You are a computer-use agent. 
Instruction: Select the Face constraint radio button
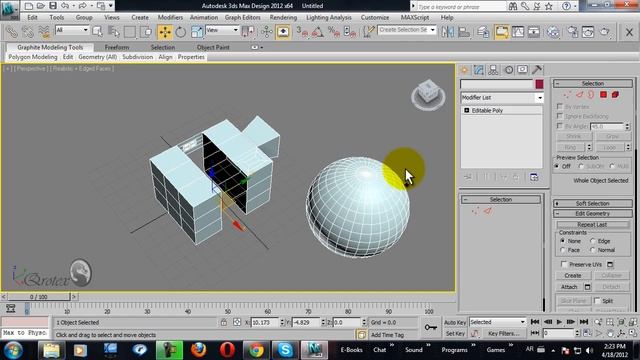click(x=563, y=250)
